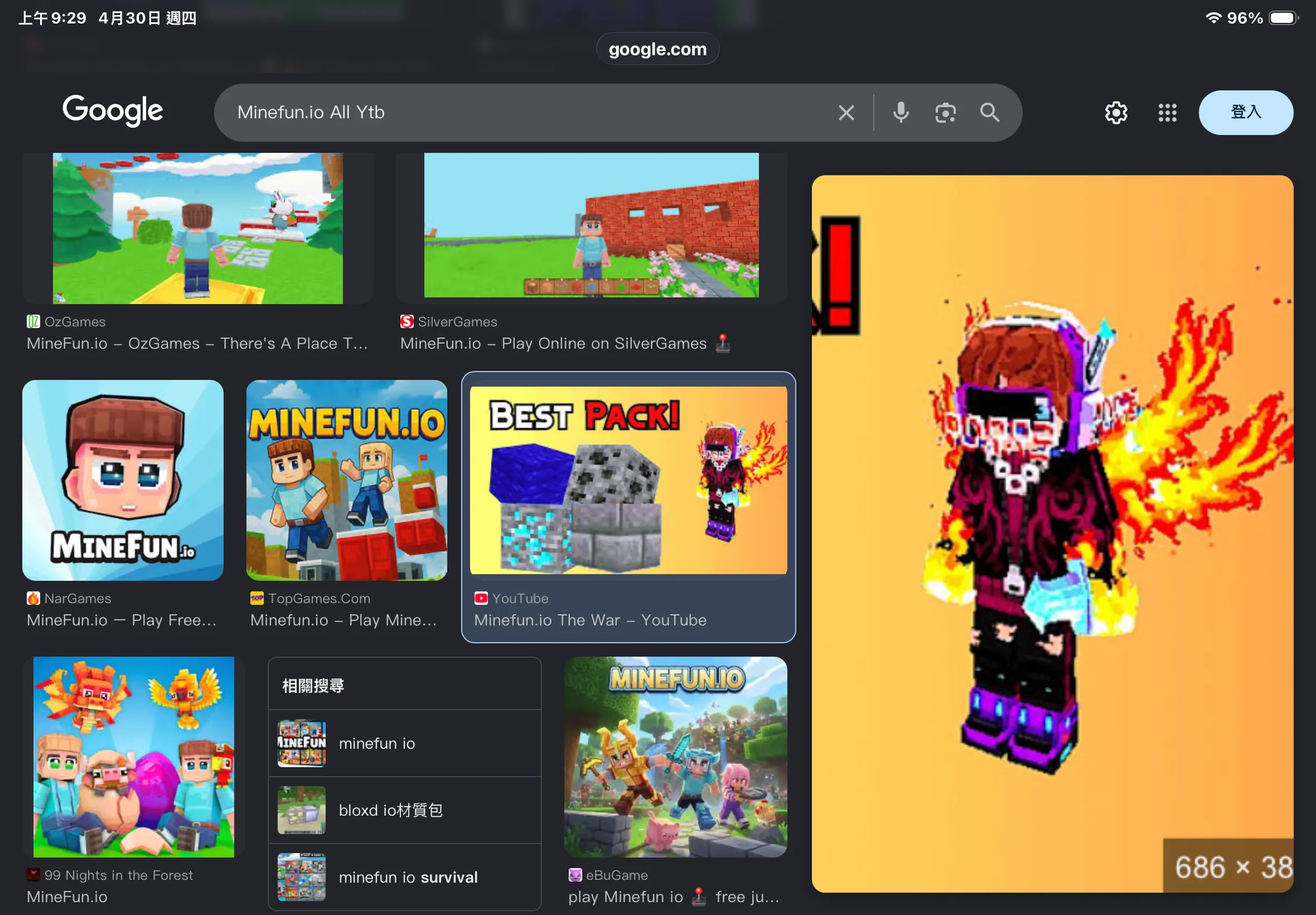Open eBuGame link play Minefun io
The width and height of the screenshot is (1316, 915).
(x=674, y=897)
